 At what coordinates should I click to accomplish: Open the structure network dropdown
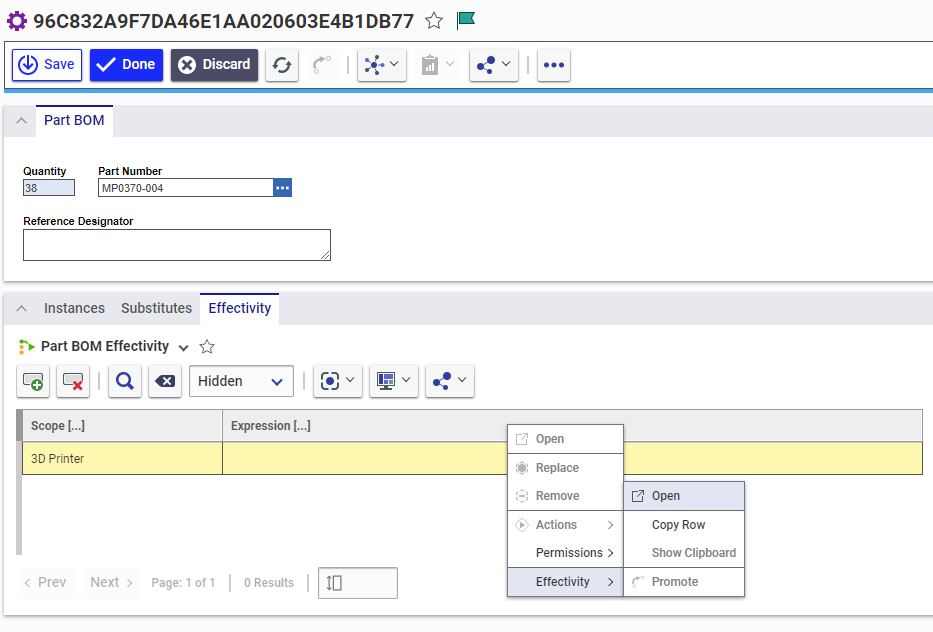coord(382,65)
